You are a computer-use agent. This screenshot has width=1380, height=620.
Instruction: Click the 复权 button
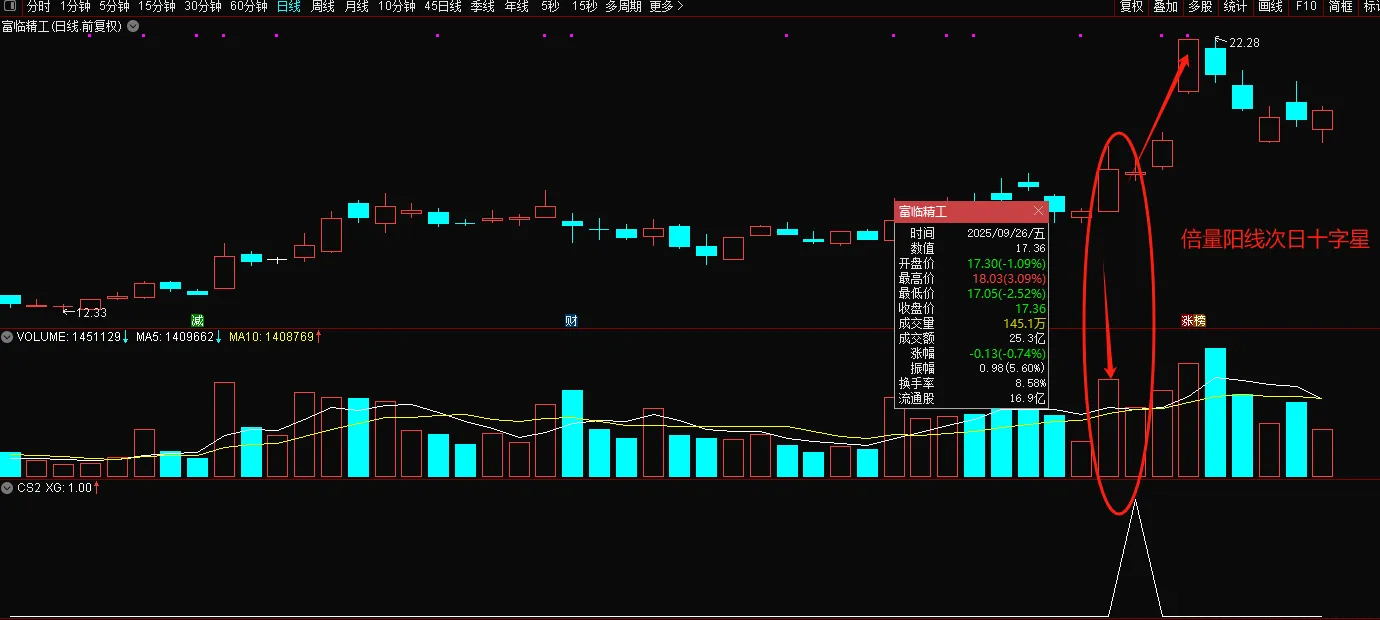(1131, 6)
